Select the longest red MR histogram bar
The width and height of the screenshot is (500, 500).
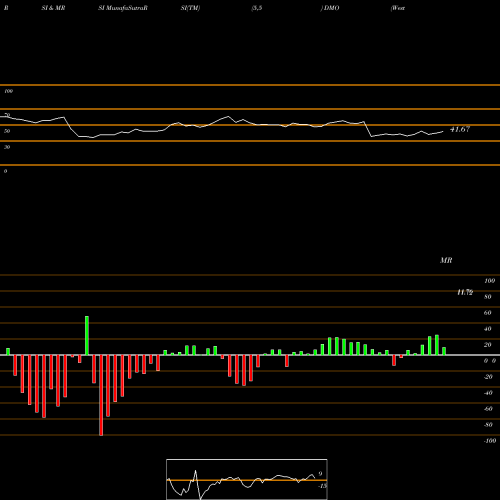click(x=101, y=395)
